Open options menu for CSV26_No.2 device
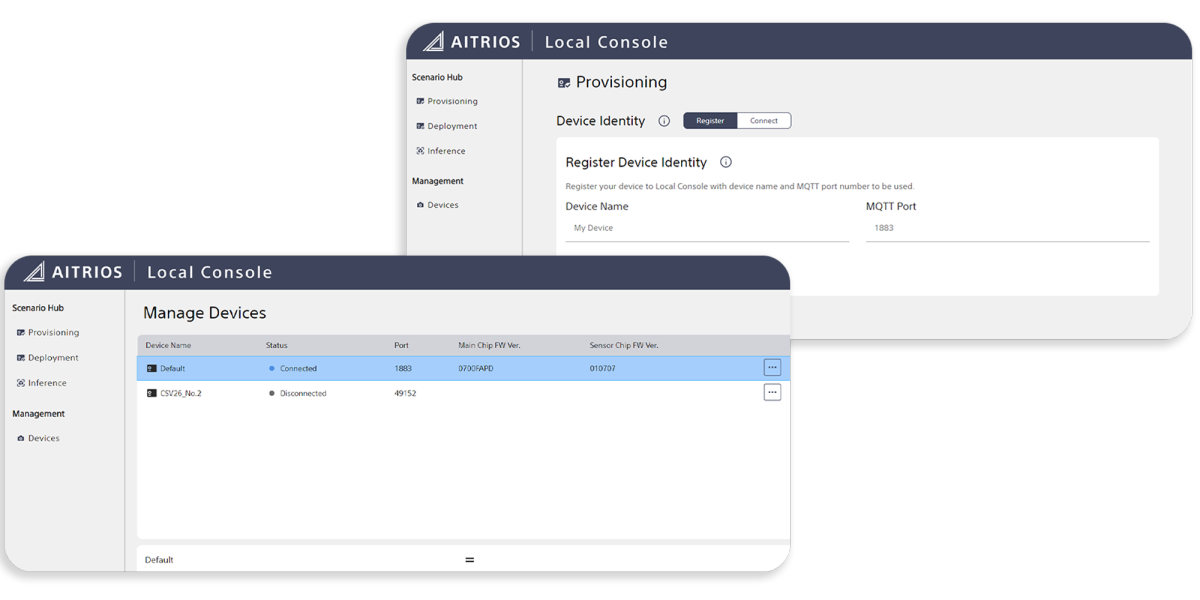Screen dimensions: 1200x600 coord(772,392)
